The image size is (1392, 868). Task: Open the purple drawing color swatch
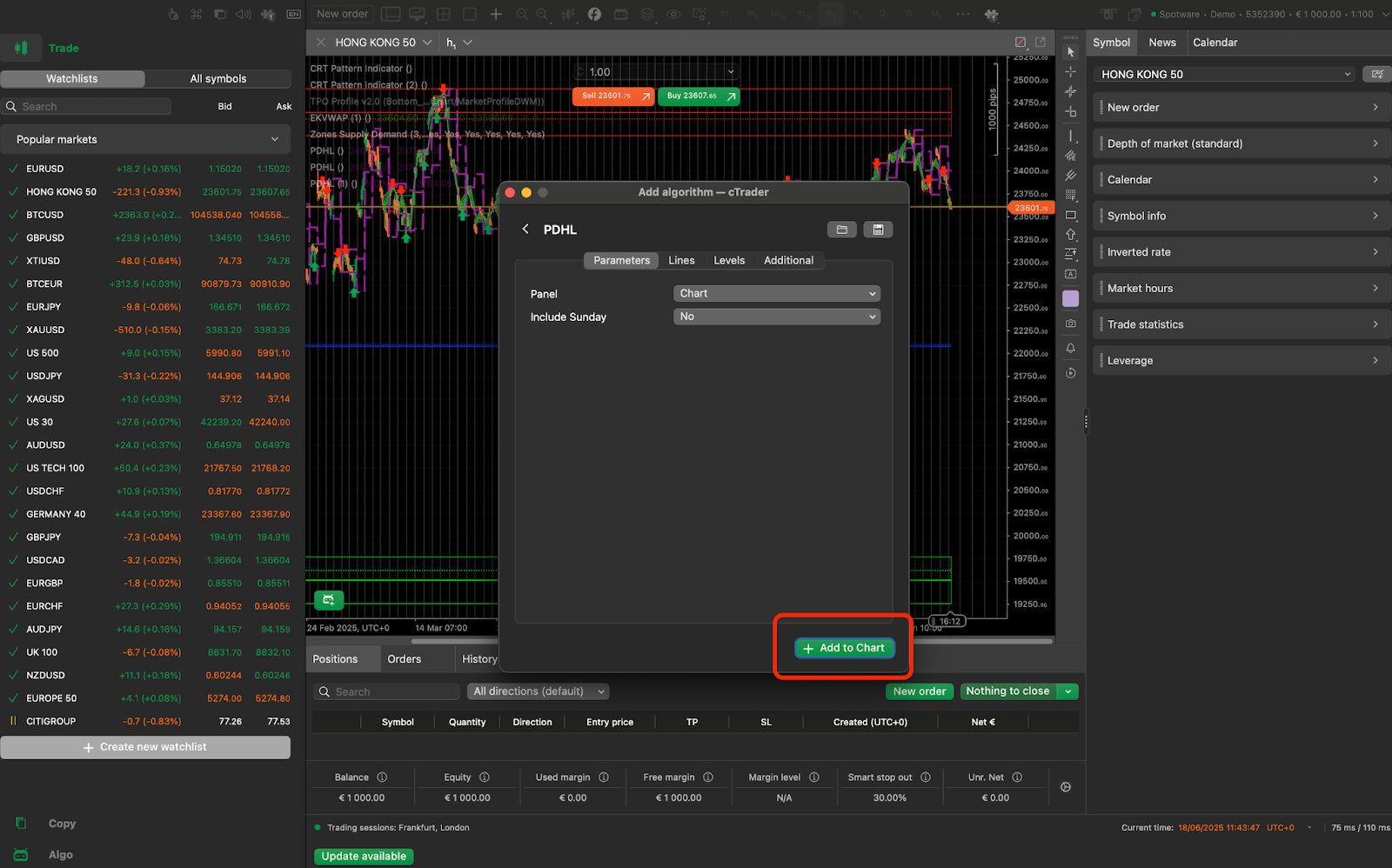(1071, 298)
